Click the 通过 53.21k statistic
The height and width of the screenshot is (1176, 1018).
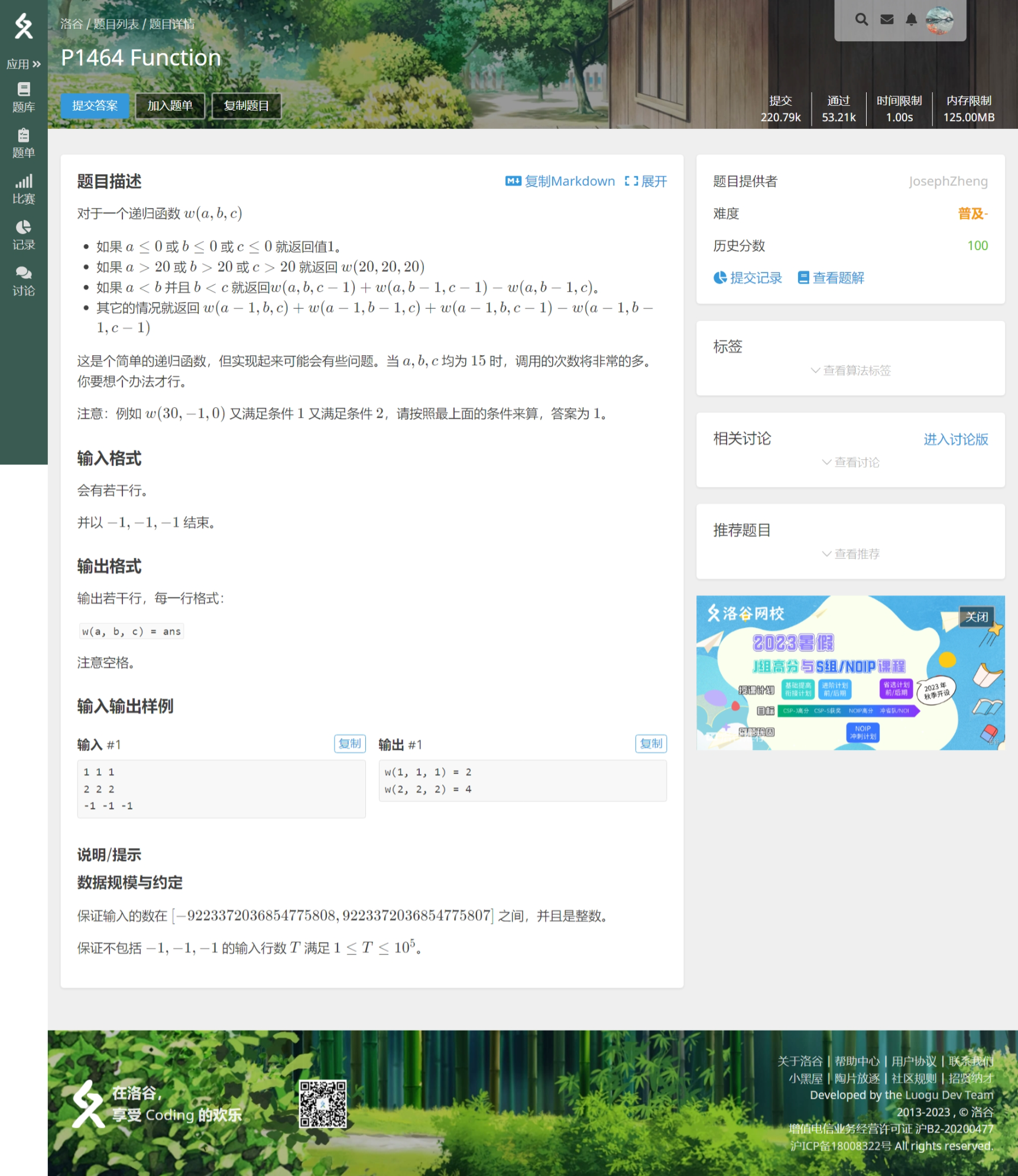[838, 109]
